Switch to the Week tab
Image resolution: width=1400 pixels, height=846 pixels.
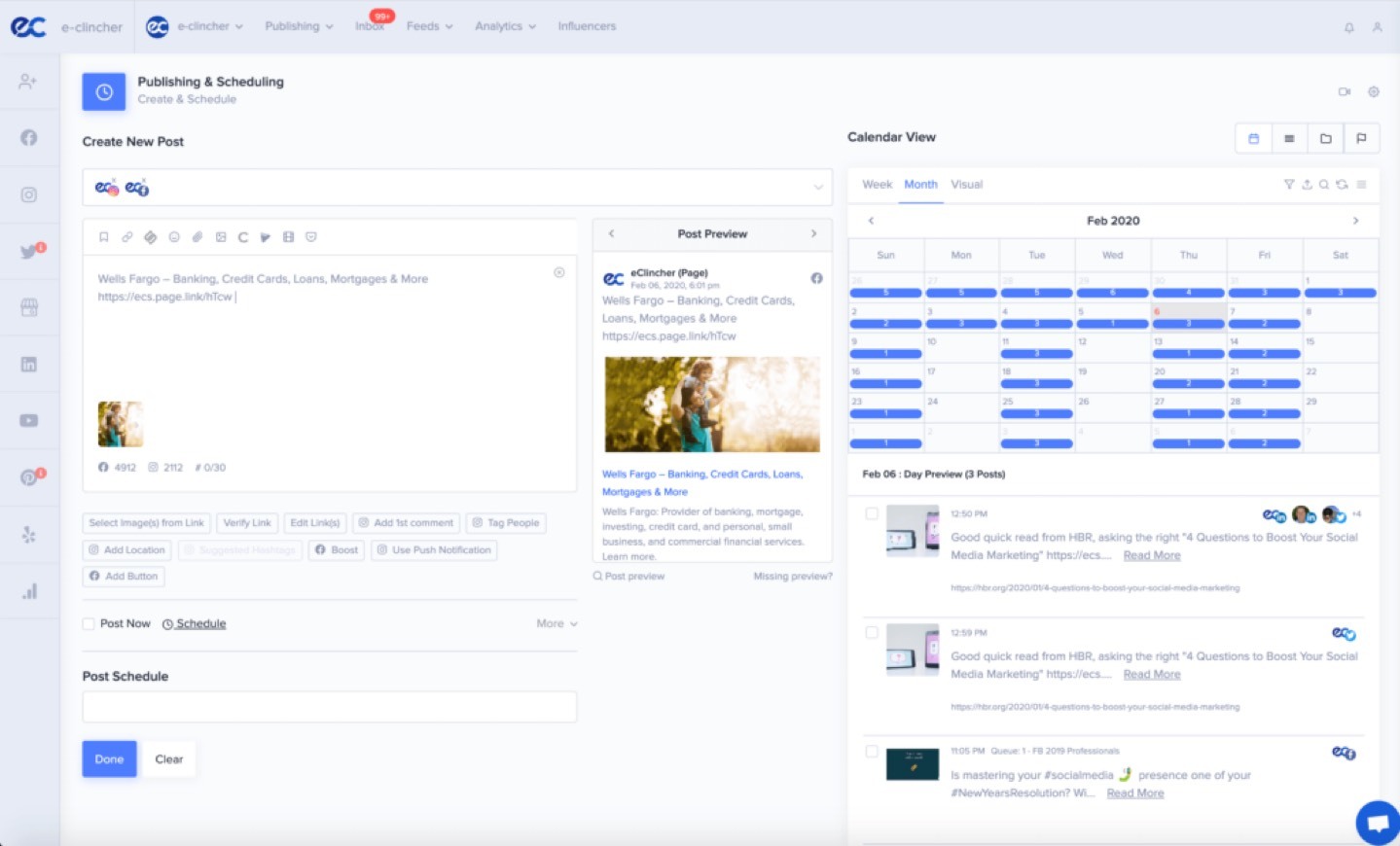[x=877, y=185]
